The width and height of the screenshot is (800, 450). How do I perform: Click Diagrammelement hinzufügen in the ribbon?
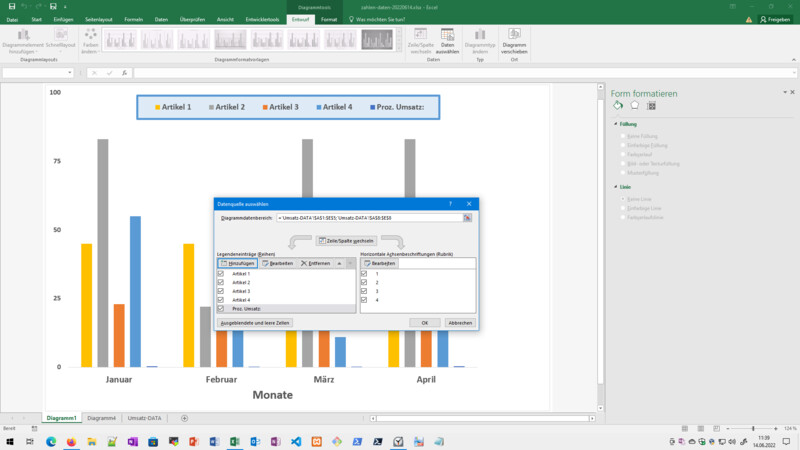23,41
